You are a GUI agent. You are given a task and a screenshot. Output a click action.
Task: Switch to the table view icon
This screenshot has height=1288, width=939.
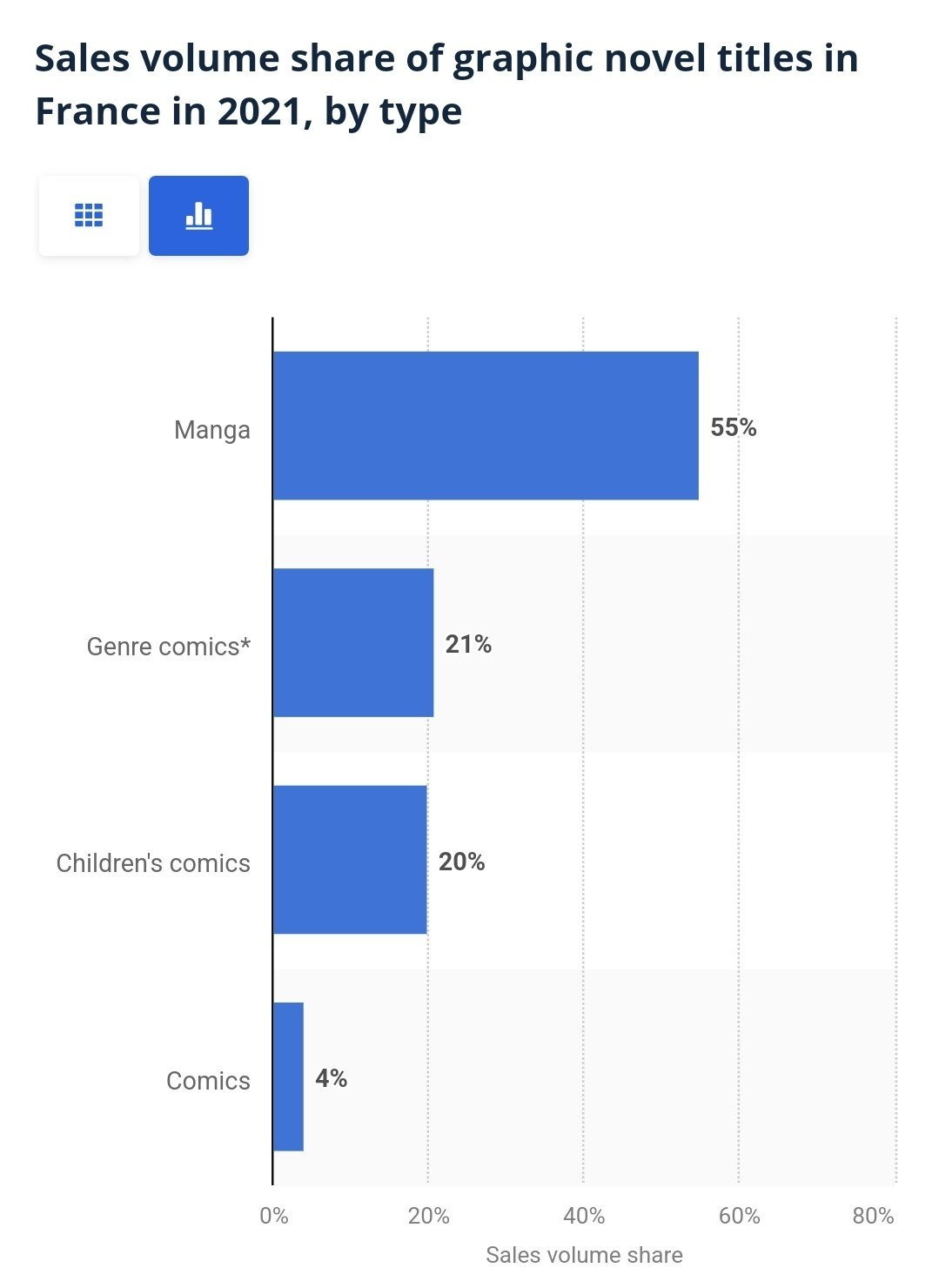pyautogui.click(x=89, y=216)
